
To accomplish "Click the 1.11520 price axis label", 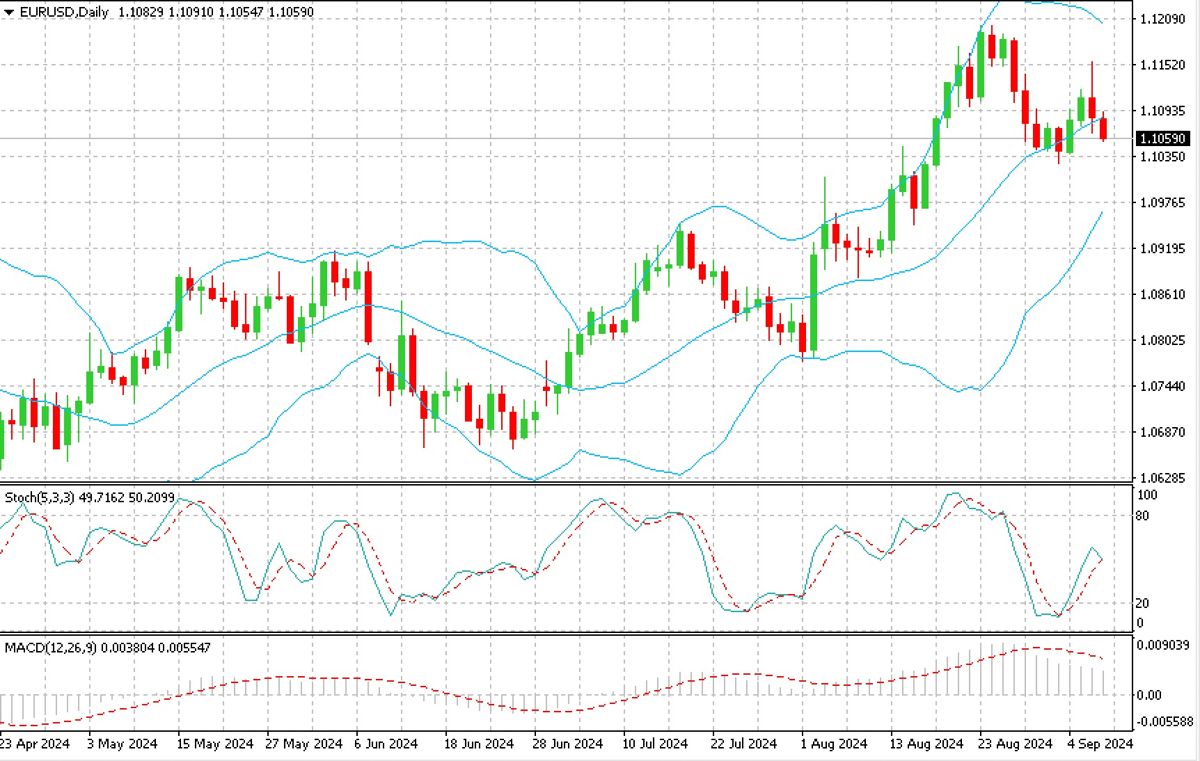I will [x=1163, y=65].
